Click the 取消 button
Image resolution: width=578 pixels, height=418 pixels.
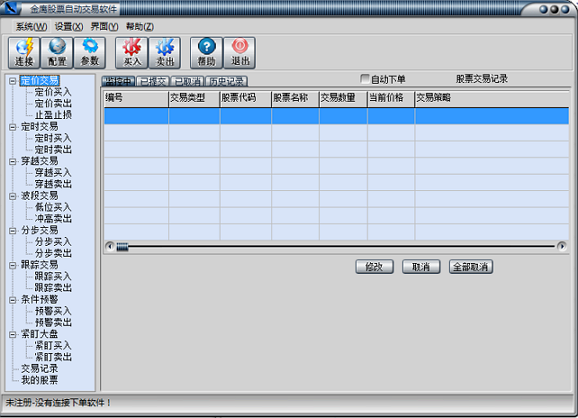[x=421, y=267]
